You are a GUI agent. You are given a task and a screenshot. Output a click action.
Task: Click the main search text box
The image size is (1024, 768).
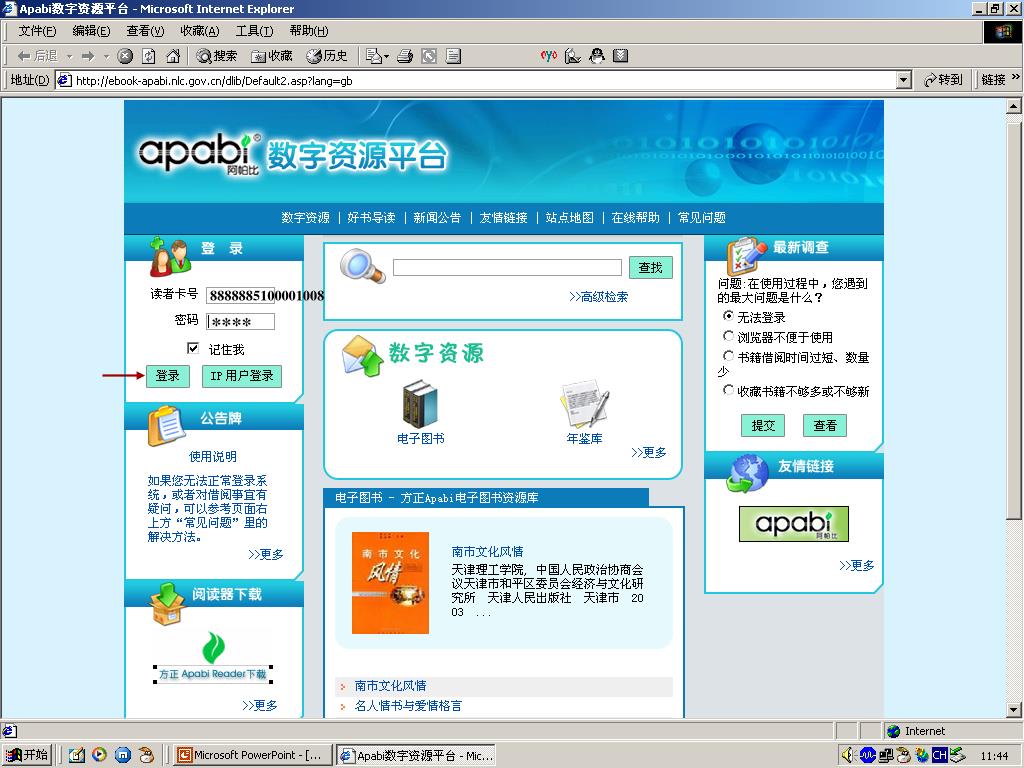(507, 267)
